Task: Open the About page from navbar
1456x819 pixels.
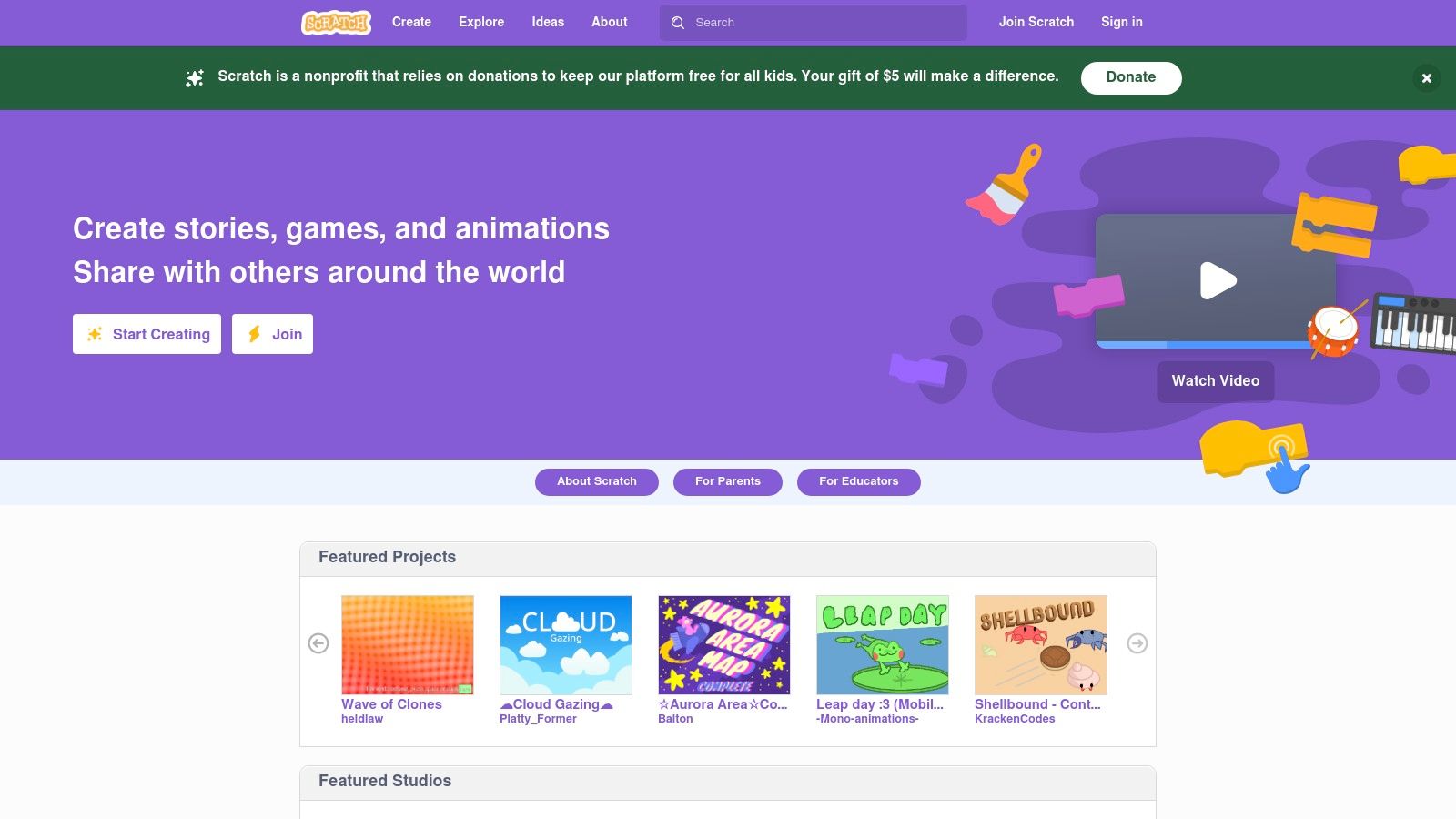Action: click(x=610, y=22)
